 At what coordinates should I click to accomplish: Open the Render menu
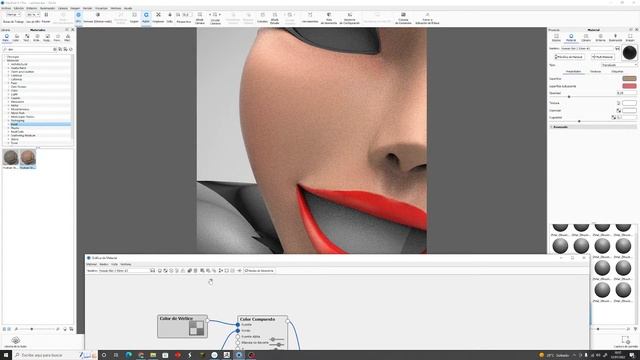87,8
